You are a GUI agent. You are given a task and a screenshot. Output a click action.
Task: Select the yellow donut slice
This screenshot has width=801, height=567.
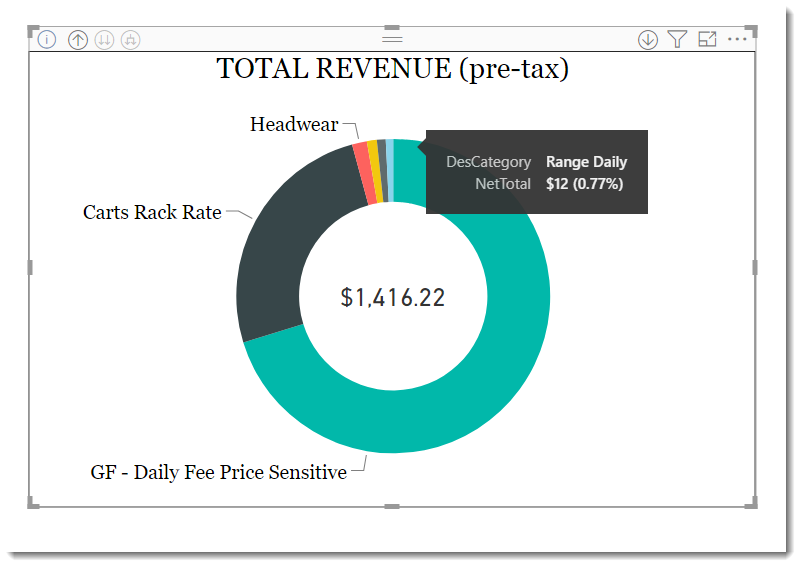point(376,171)
